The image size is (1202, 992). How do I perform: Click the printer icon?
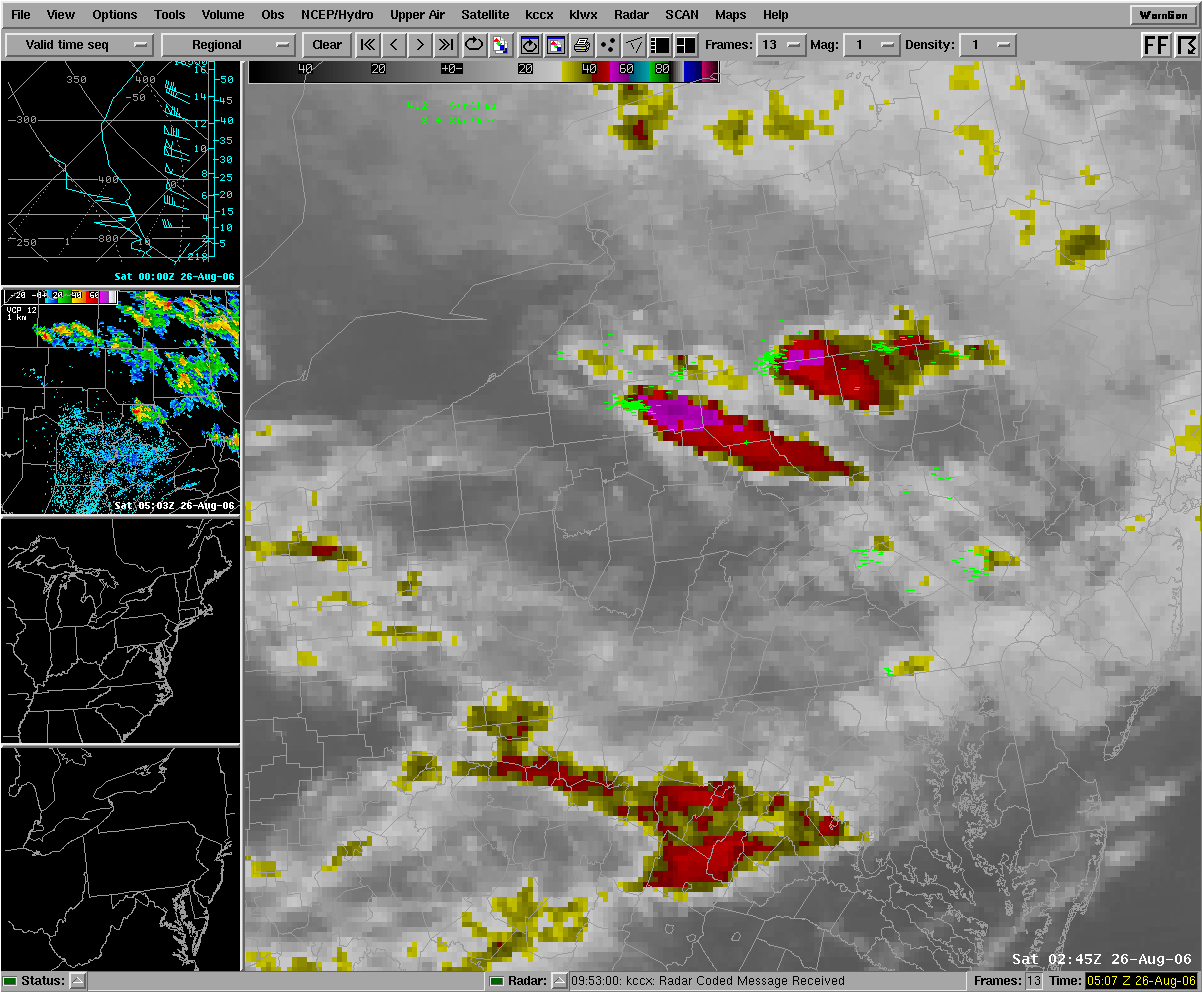(582, 45)
